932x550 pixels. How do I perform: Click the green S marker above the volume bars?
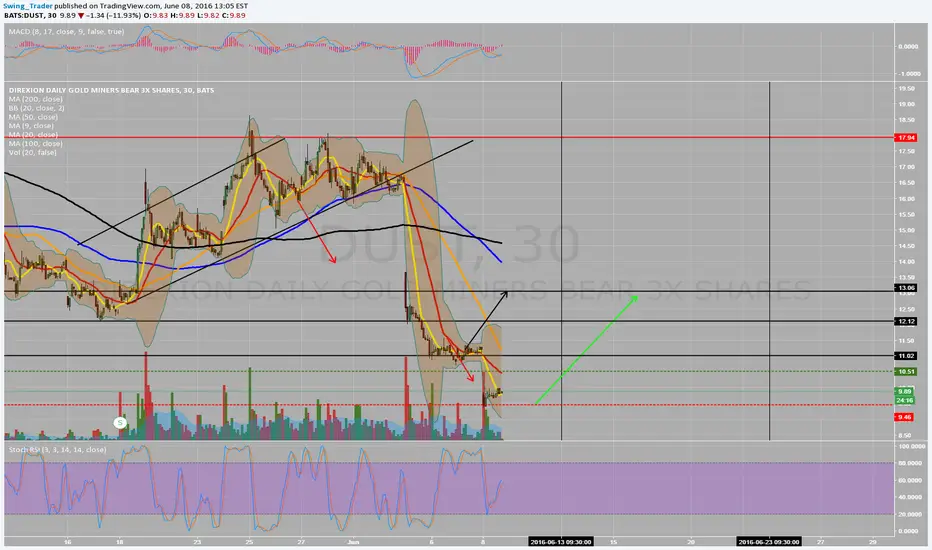(x=120, y=423)
